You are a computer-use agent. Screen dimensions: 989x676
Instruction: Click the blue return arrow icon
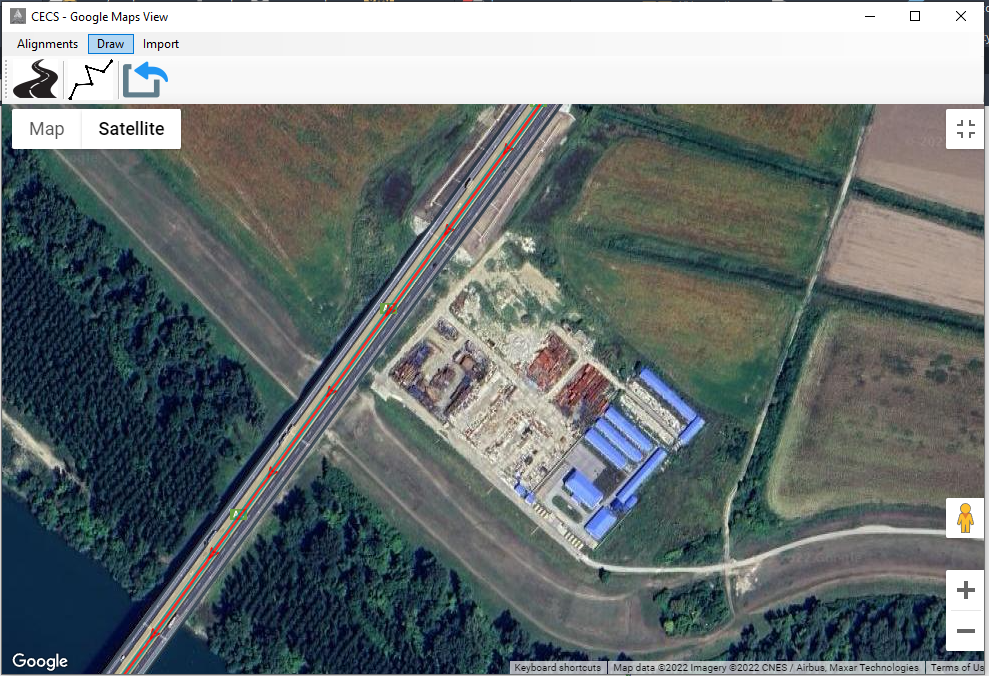tap(145, 80)
